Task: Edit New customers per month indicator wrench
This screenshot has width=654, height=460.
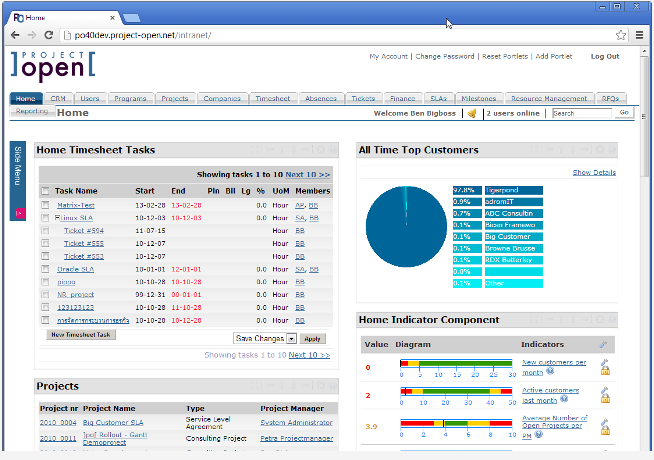Action: click(604, 362)
